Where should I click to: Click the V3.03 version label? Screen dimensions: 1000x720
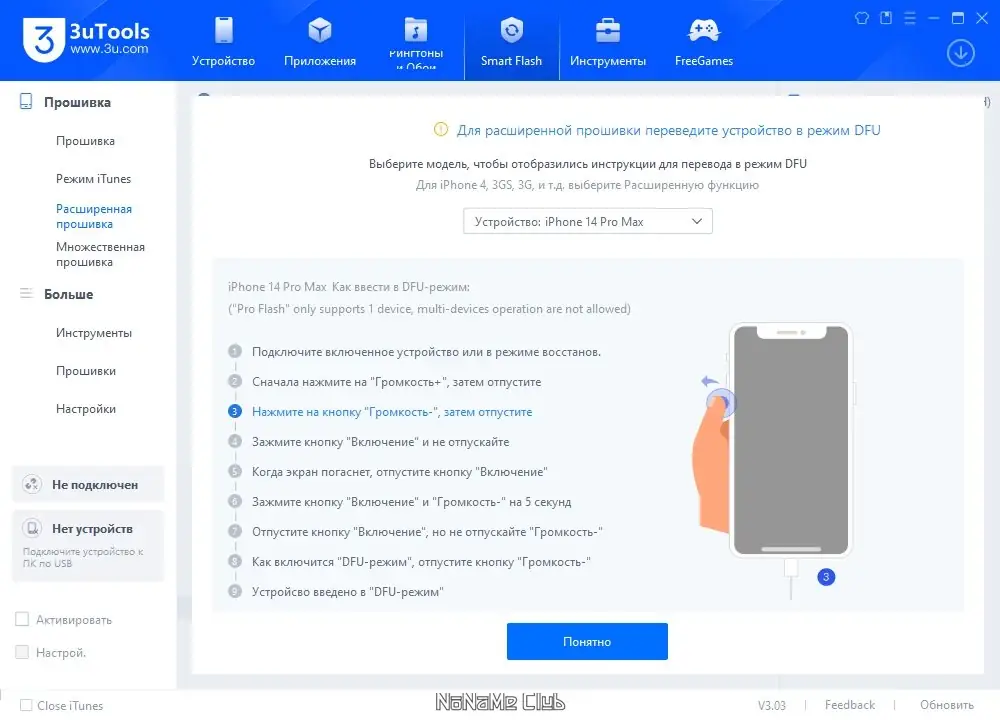pyautogui.click(x=772, y=705)
